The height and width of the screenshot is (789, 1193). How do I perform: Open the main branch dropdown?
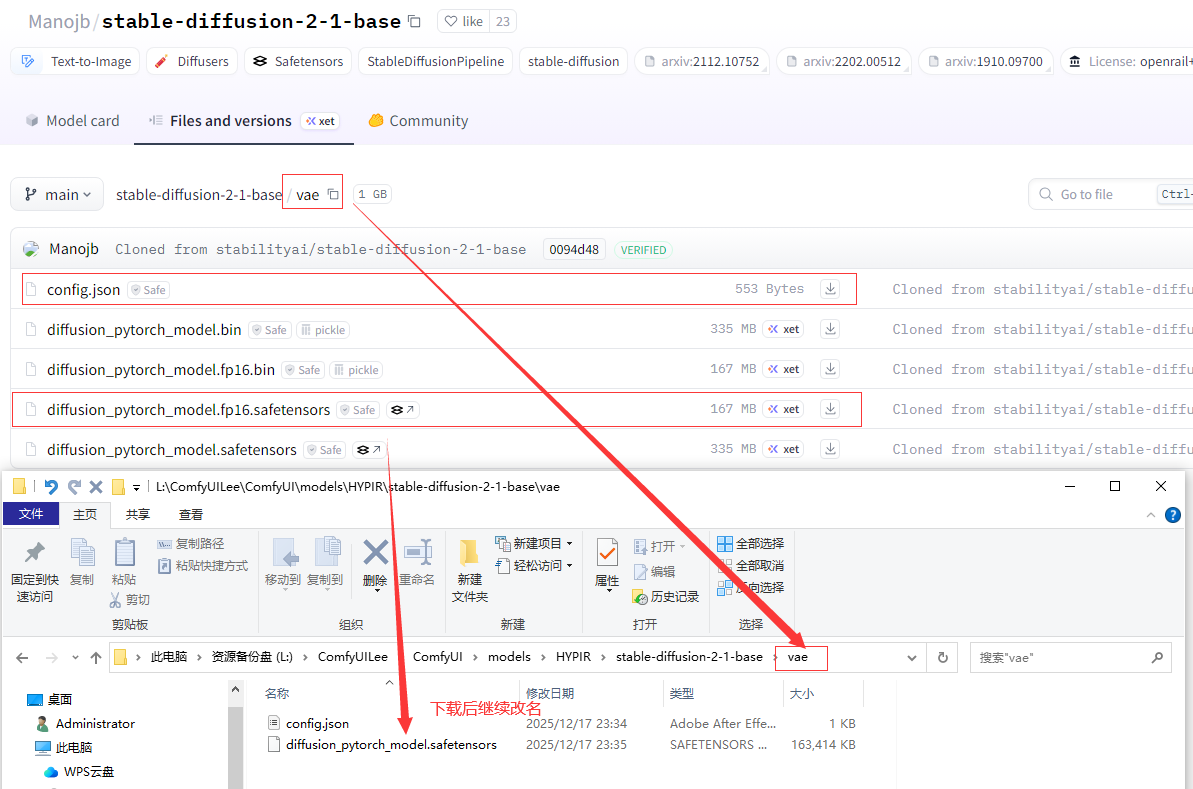click(x=57, y=194)
